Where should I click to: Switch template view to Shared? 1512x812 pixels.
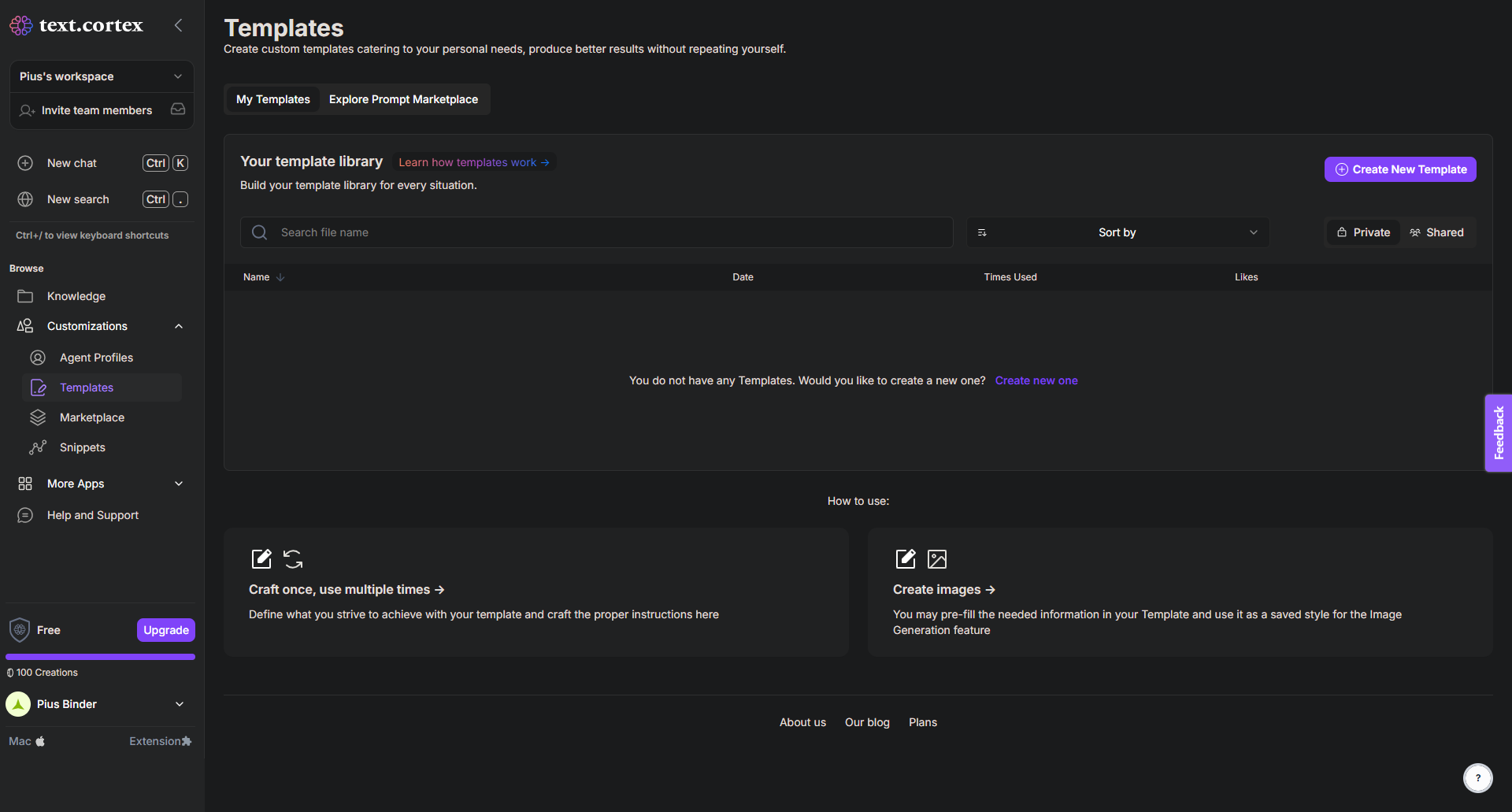tap(1436, 232)
